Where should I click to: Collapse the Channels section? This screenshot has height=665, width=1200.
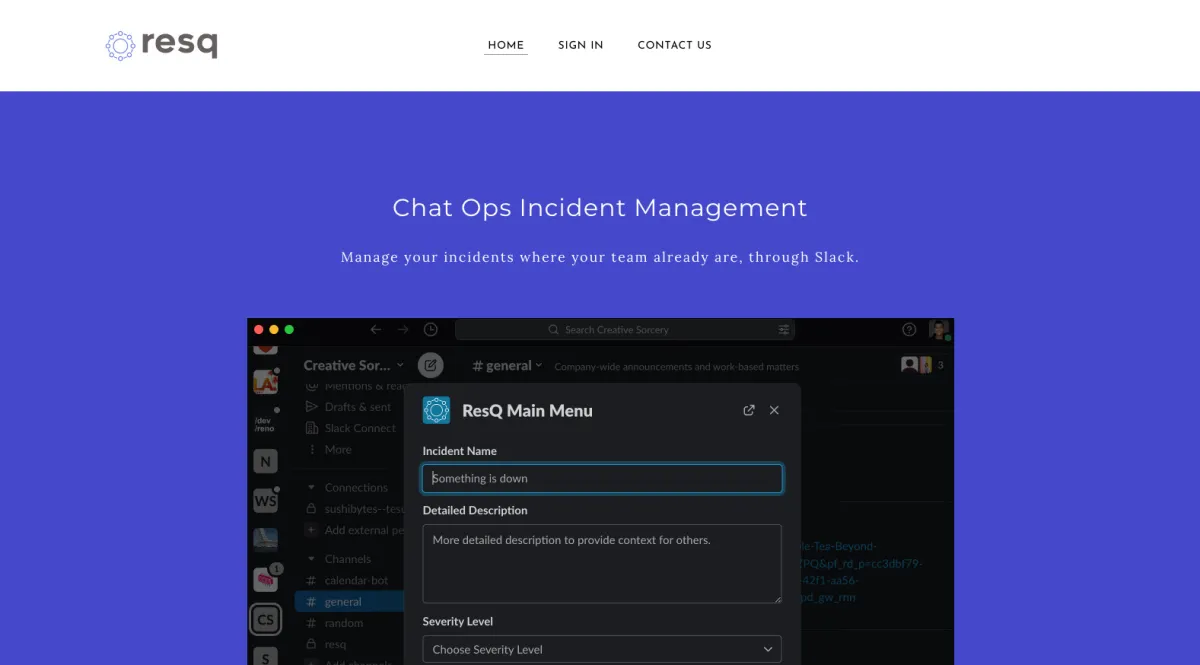[x=338, y=559]
